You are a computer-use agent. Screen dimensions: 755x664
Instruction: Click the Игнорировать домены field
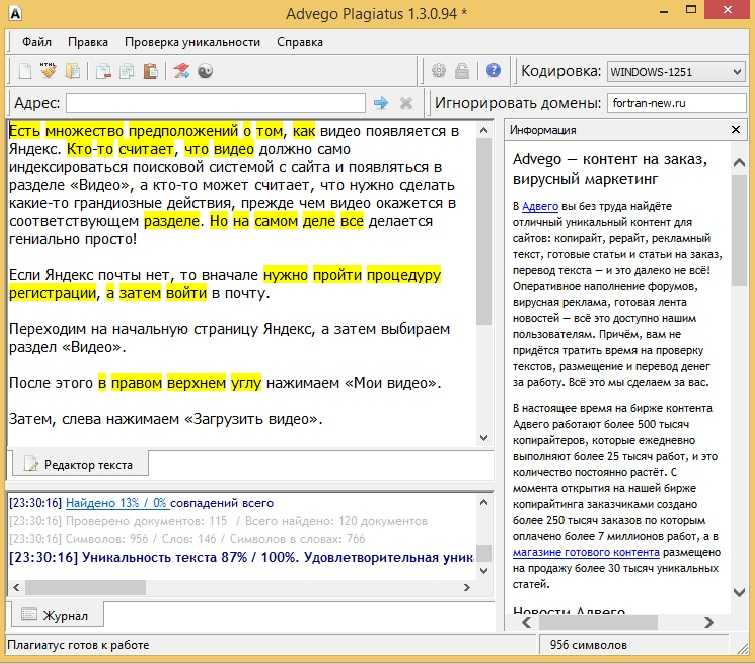click(x=677, y=103)
